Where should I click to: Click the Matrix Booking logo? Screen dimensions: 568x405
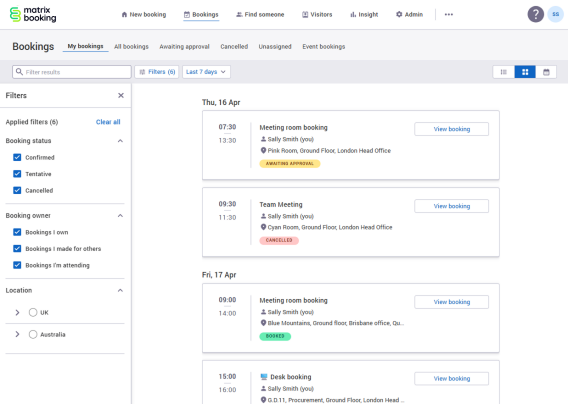click(33, 14)
